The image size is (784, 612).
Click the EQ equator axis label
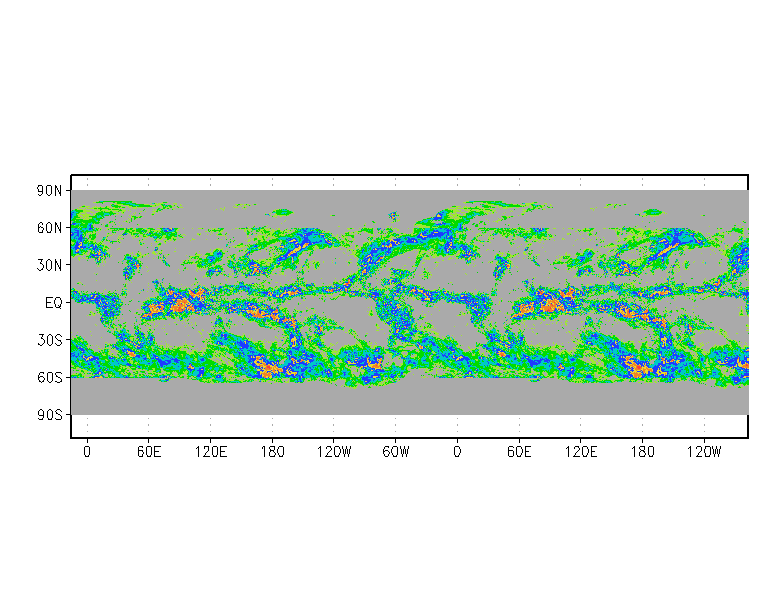click(54, 303)
